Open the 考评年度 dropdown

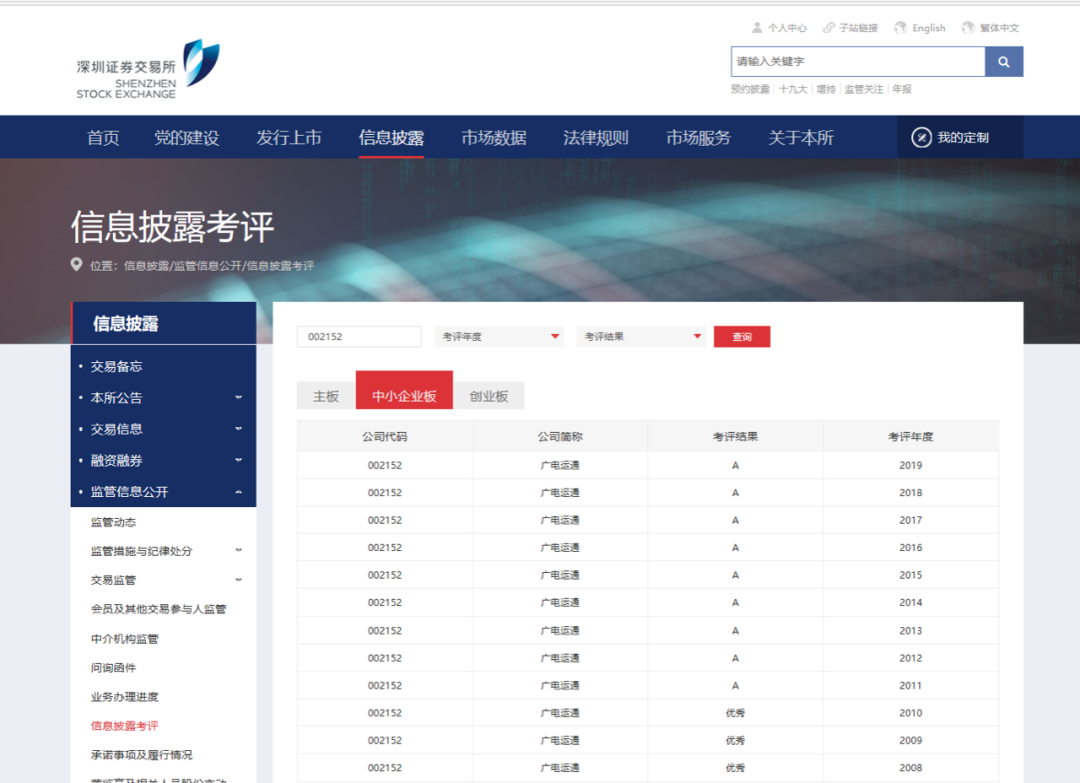coord(500,337)
